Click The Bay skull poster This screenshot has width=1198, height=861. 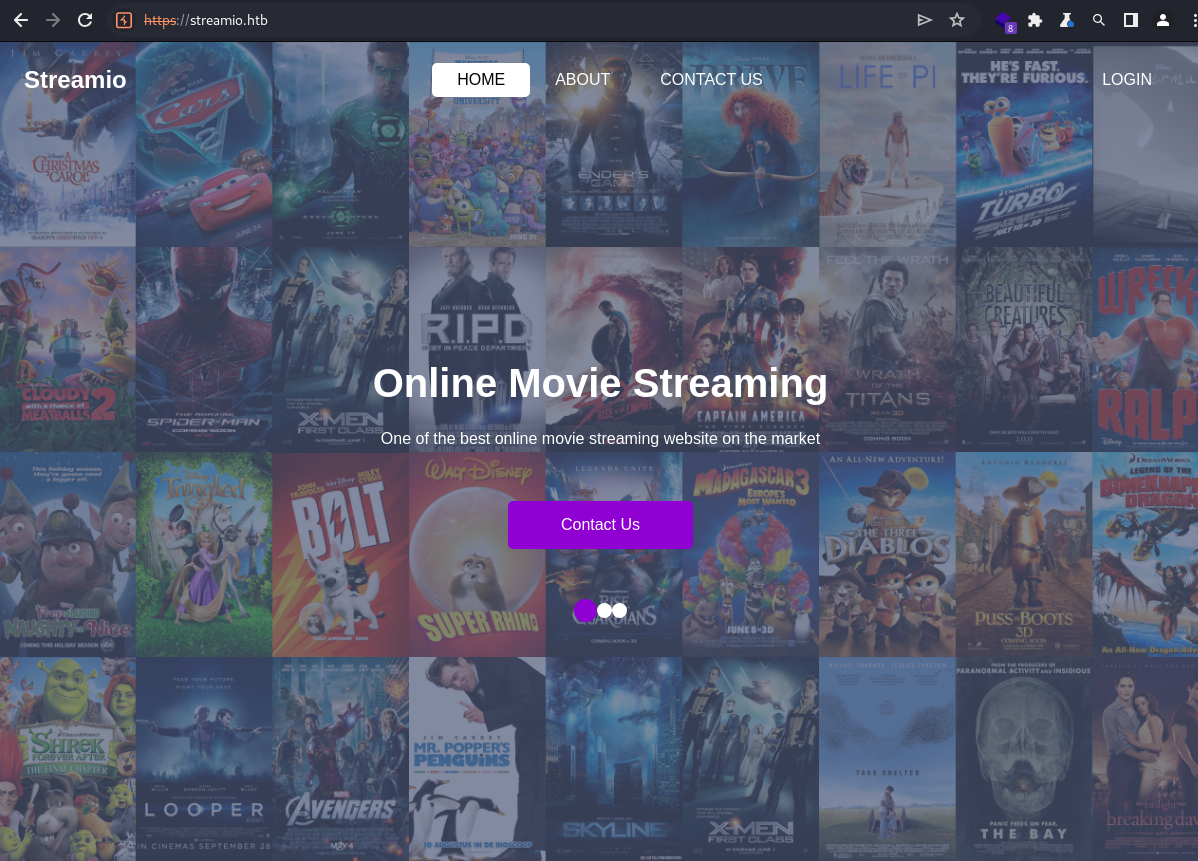coord(1024,759)
